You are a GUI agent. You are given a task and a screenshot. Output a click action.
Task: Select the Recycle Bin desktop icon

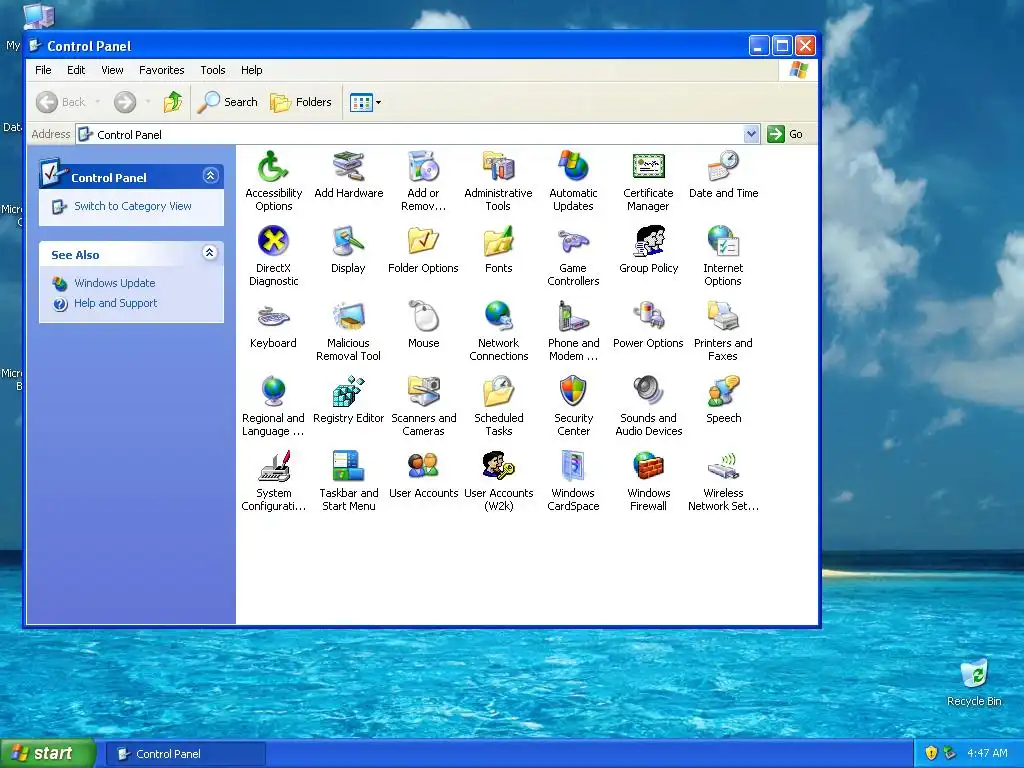(974, 683)
